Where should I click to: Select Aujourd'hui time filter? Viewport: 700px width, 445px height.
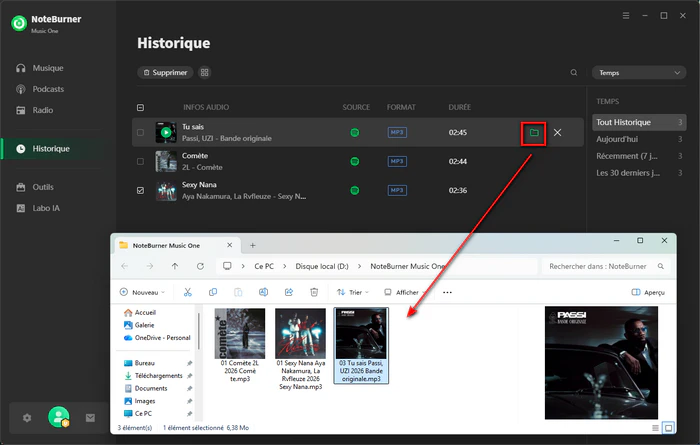pos(639,139)
